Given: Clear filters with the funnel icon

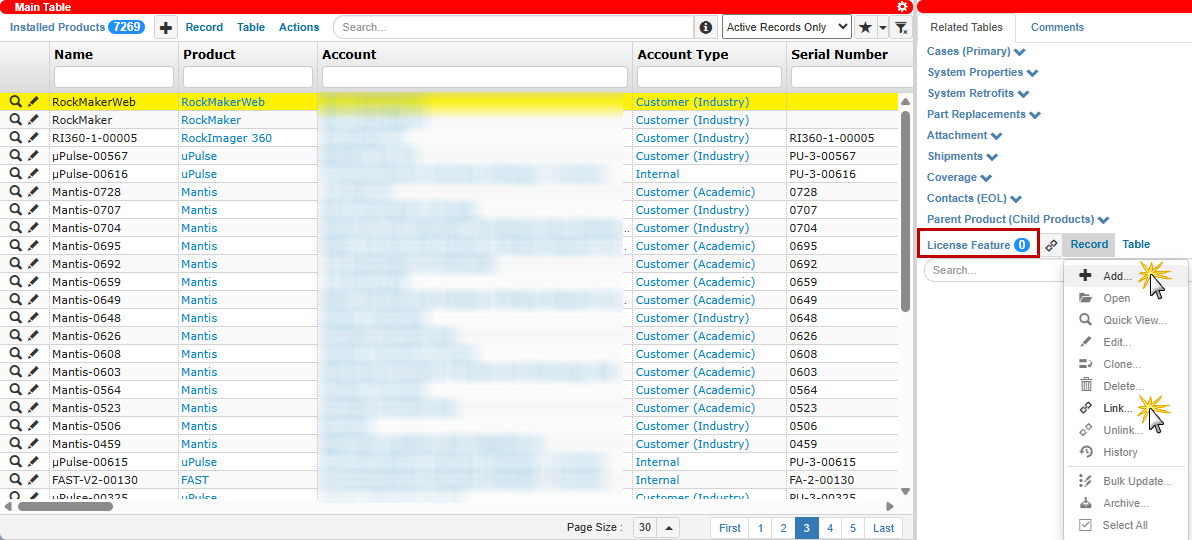Looking at the screenshot, I should [x=901, y=27].
